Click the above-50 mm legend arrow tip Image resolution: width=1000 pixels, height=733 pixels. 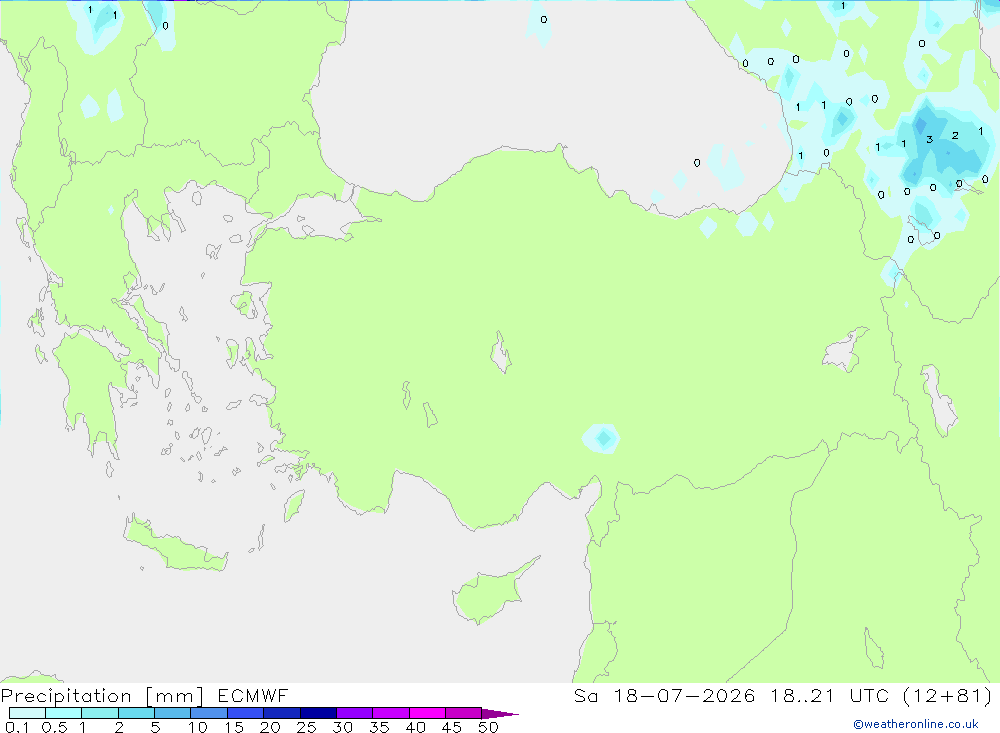tap(500, 713)
